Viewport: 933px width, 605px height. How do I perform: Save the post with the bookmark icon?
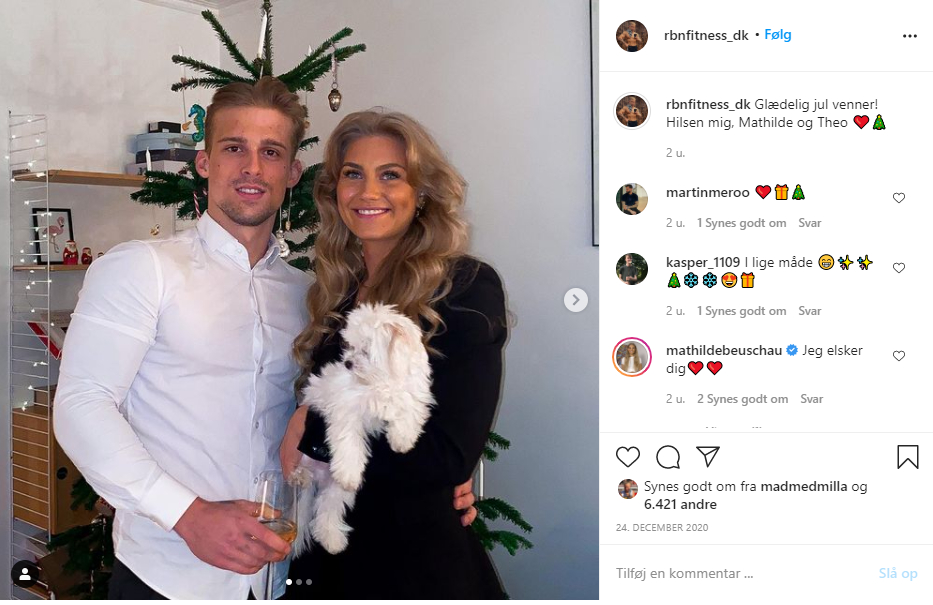[x=907, y=457]
